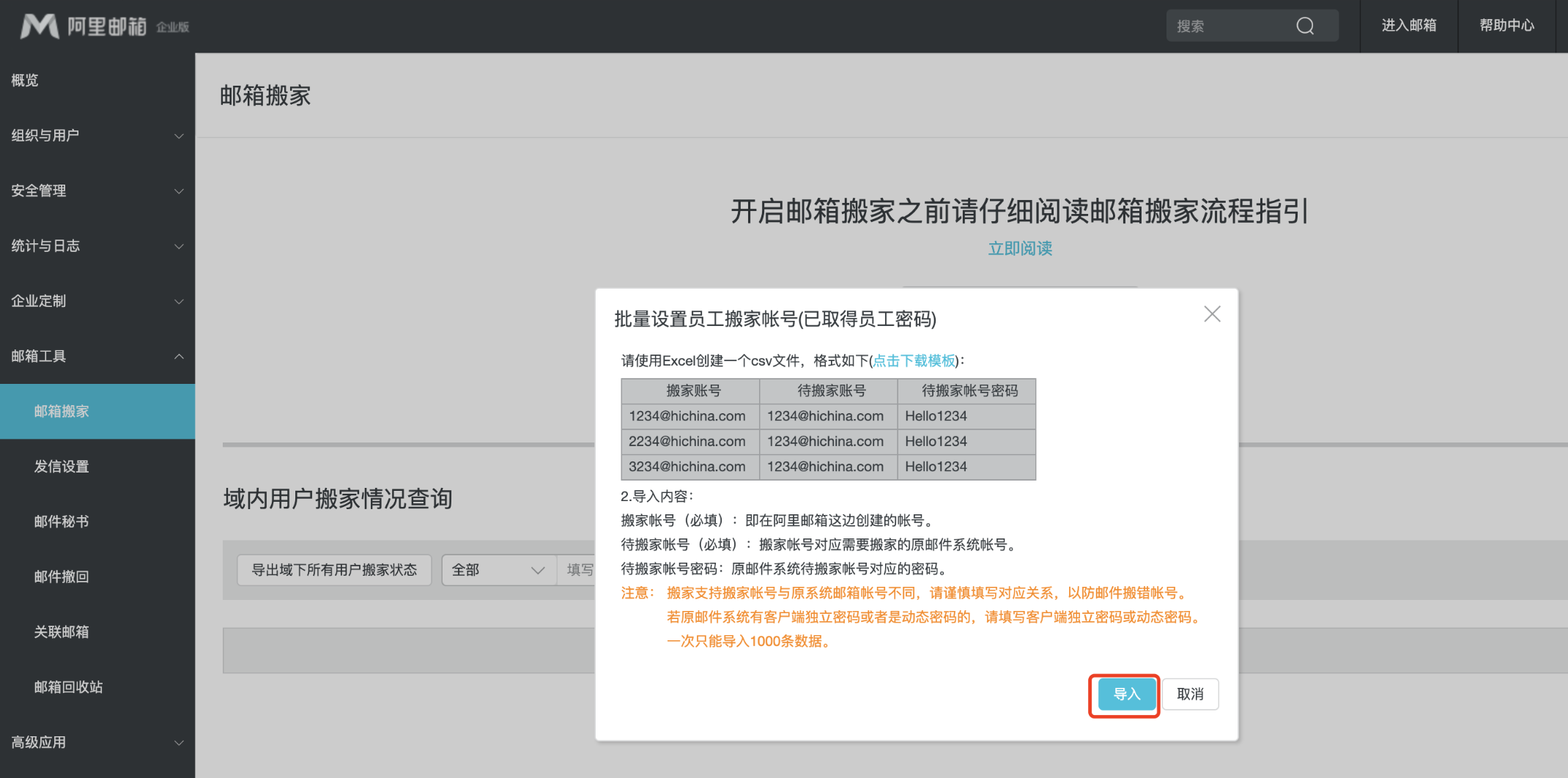This screenshot has width=1568, height=778.
Task: Click the Alimail logo icon
Action: (x=40, y=26)
